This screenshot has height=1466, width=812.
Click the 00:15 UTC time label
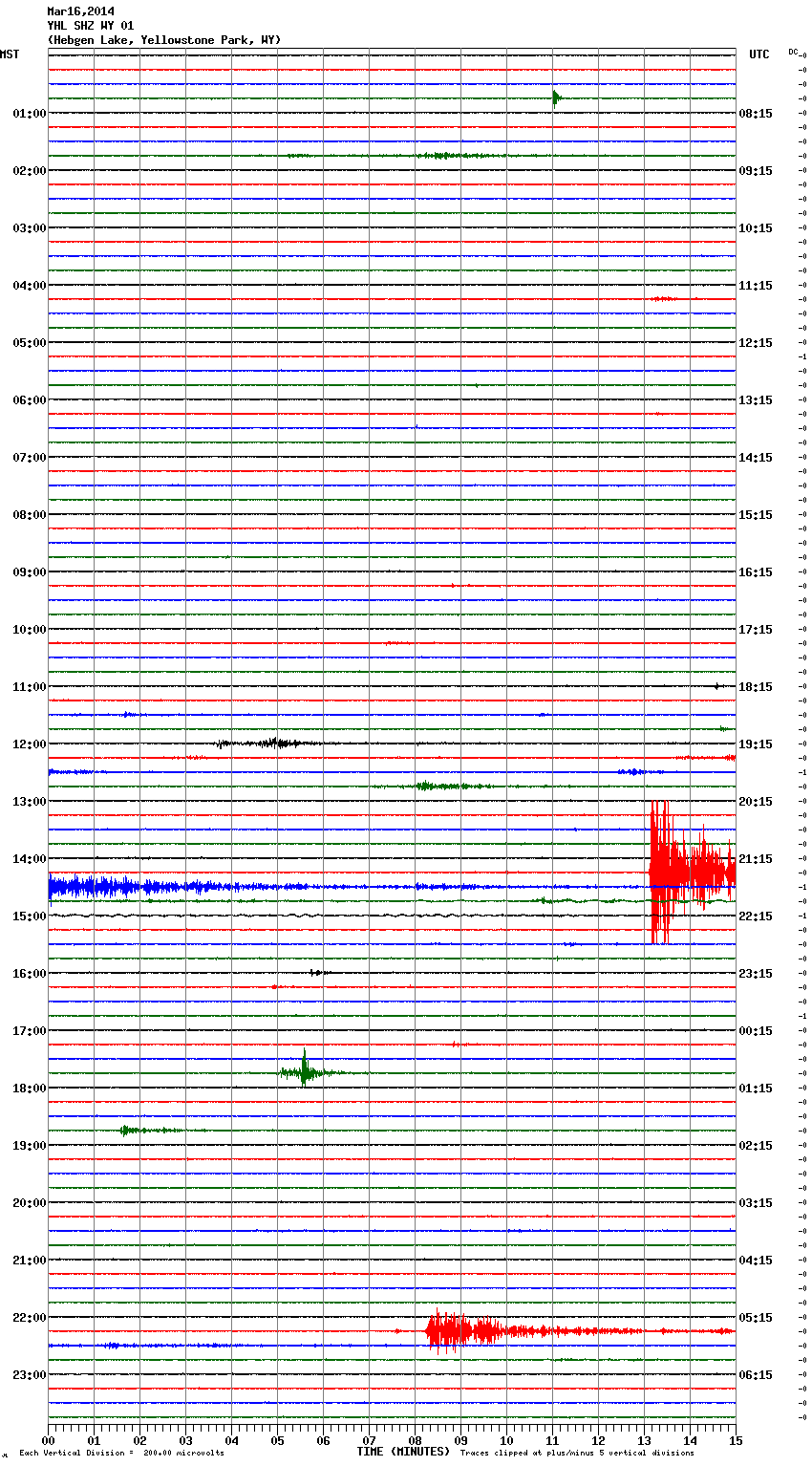click(x=756, y=1031)
